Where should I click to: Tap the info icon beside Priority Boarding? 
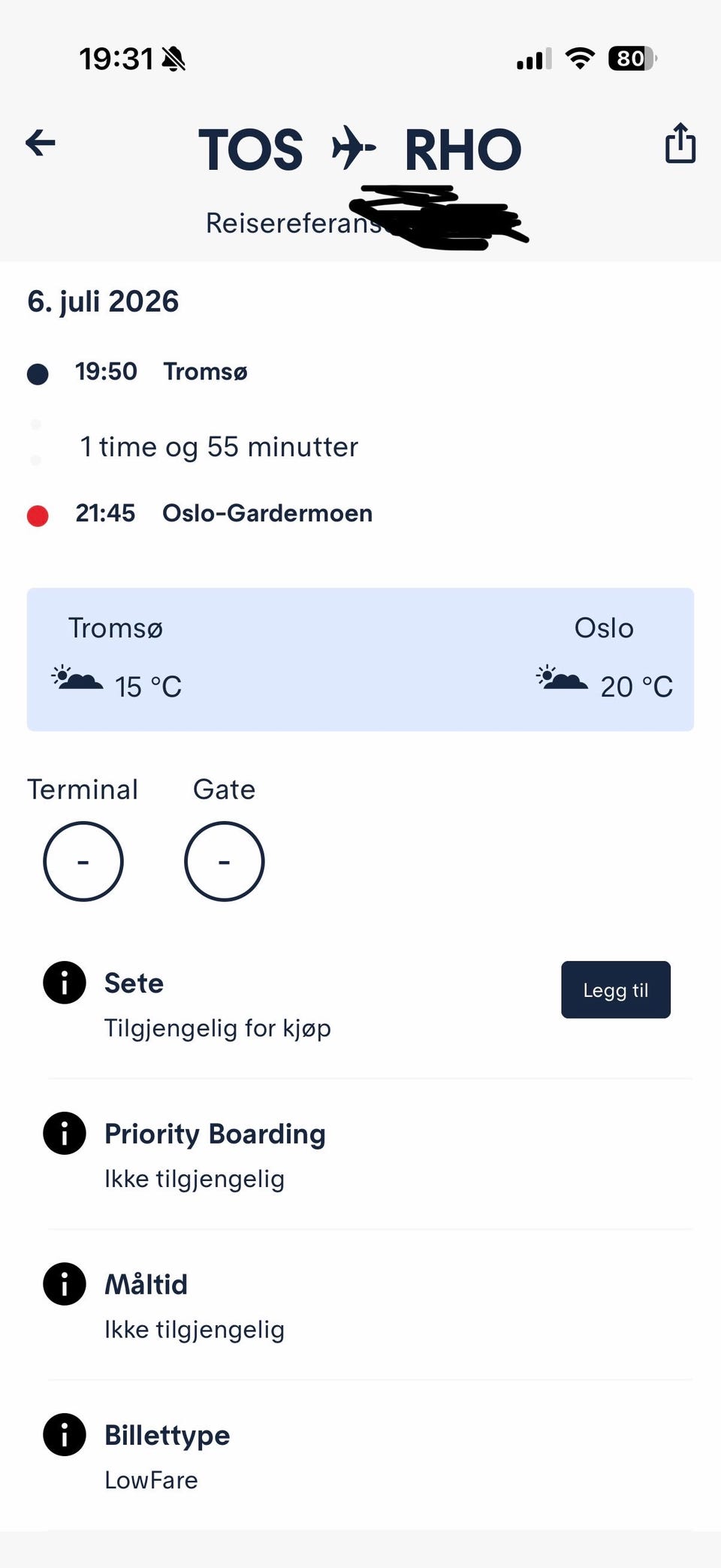point(65,1133)
